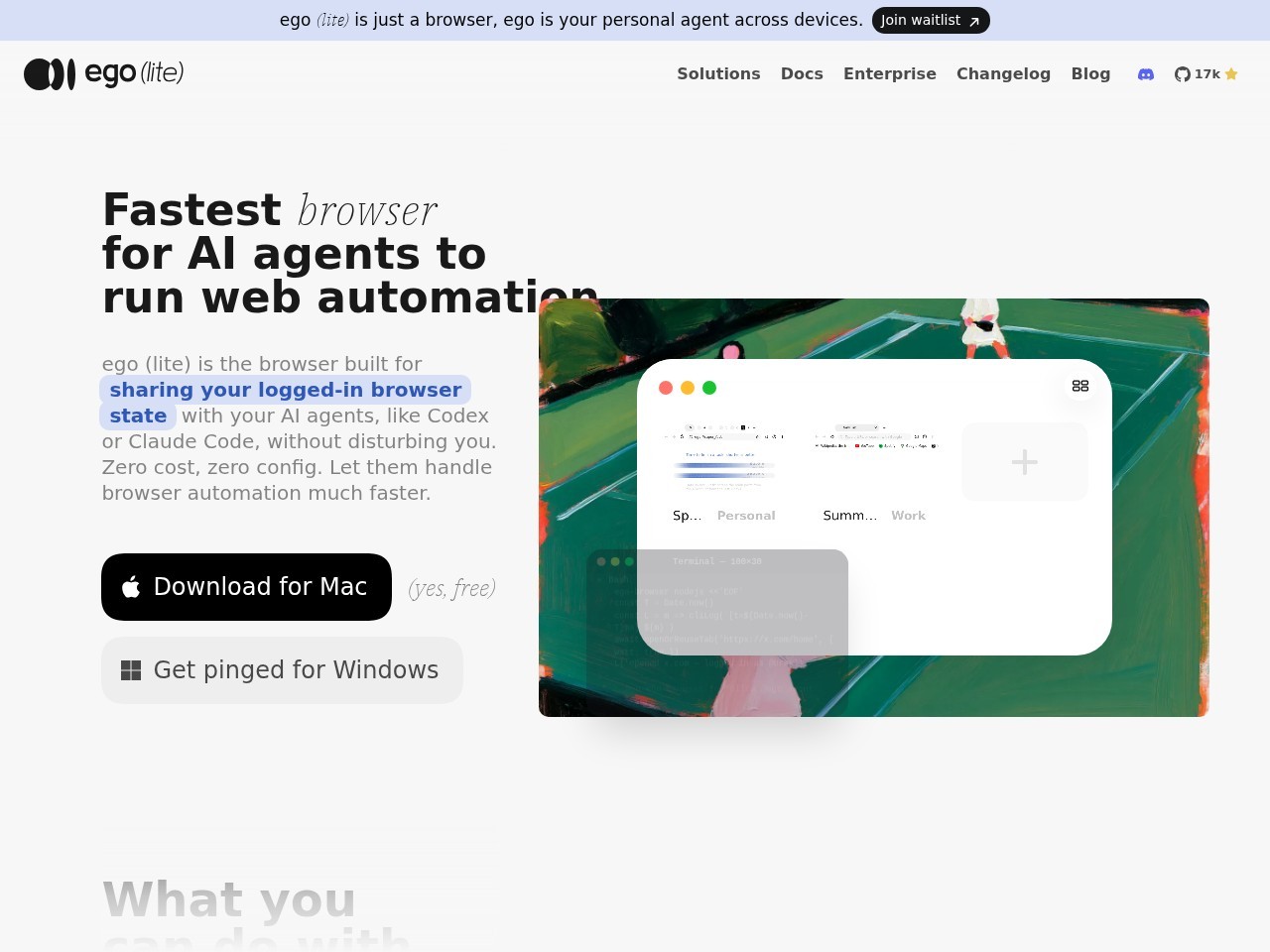This screenshot has width=1270, height=952.
Task: Select the Work space thumbnail
Action: [x=876, y=461]
